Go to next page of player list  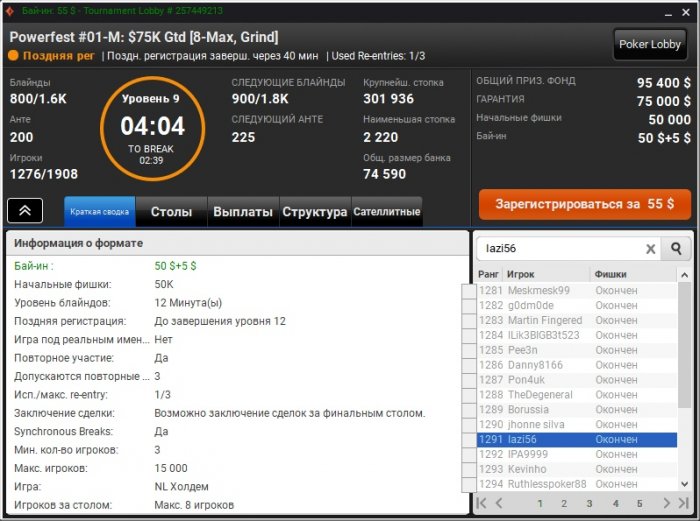[667, 503]
